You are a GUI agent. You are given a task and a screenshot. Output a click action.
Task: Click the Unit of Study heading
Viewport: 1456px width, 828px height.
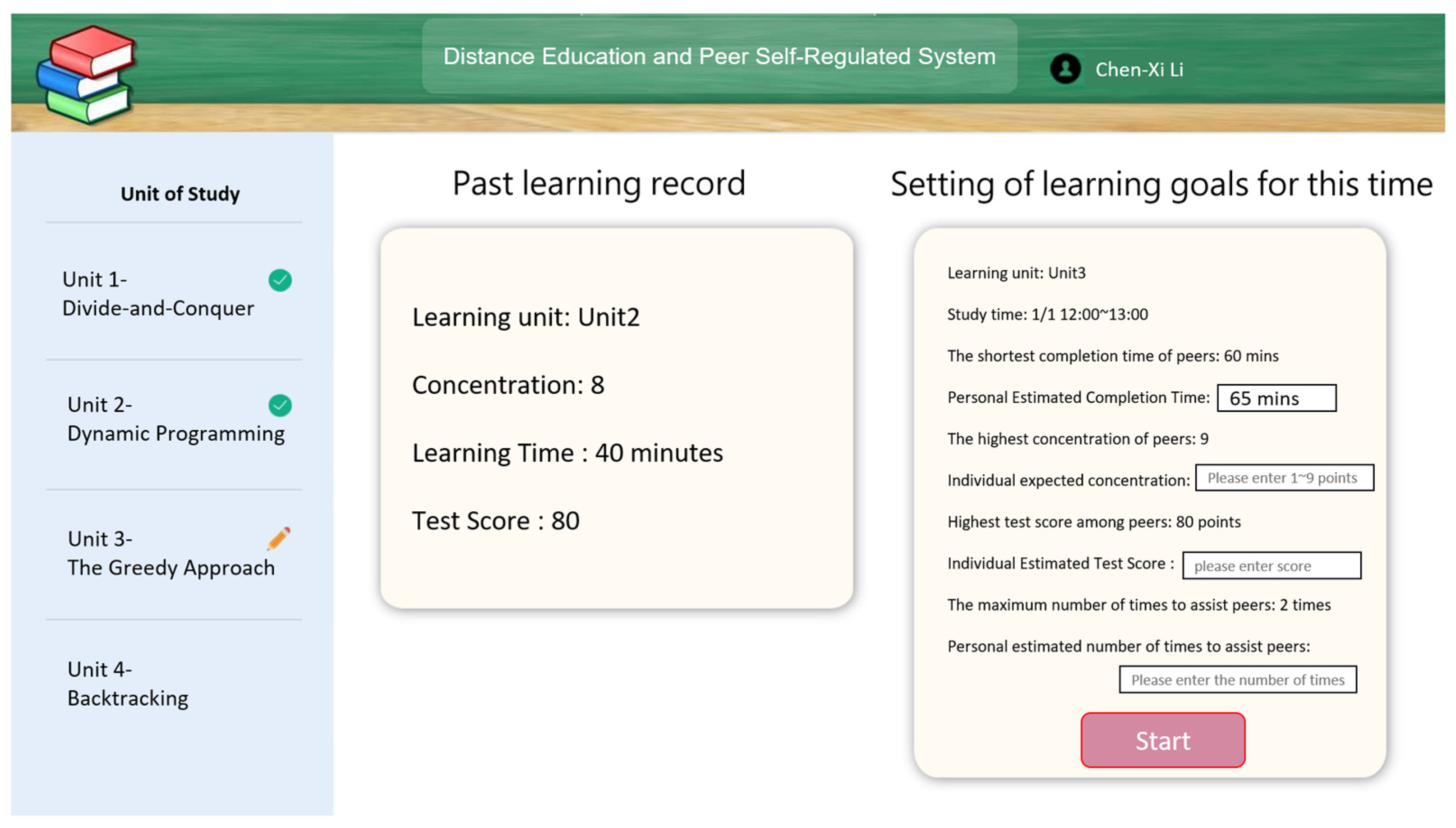(180, 194)
